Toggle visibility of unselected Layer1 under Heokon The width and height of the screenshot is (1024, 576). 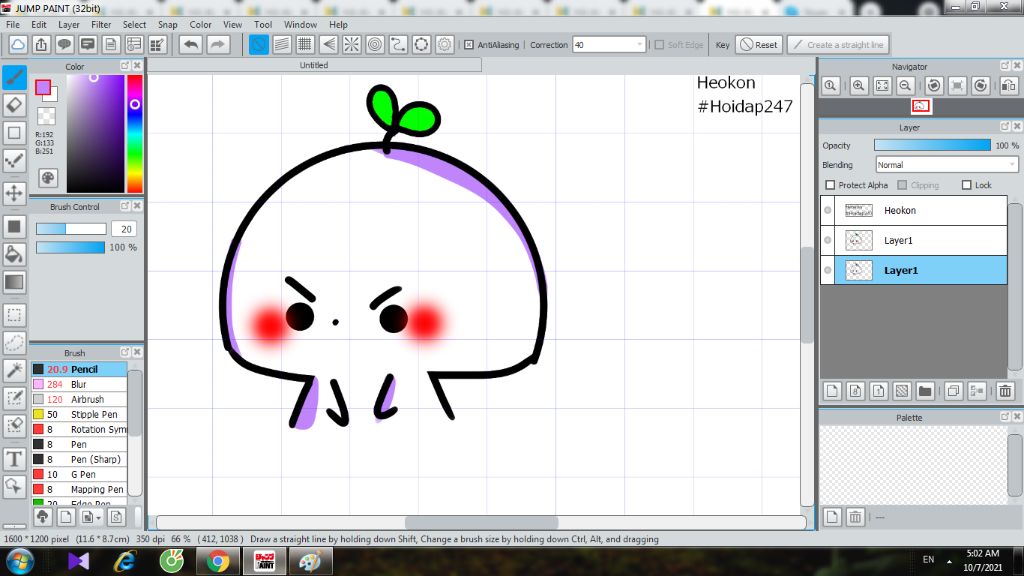coord(827,240)
